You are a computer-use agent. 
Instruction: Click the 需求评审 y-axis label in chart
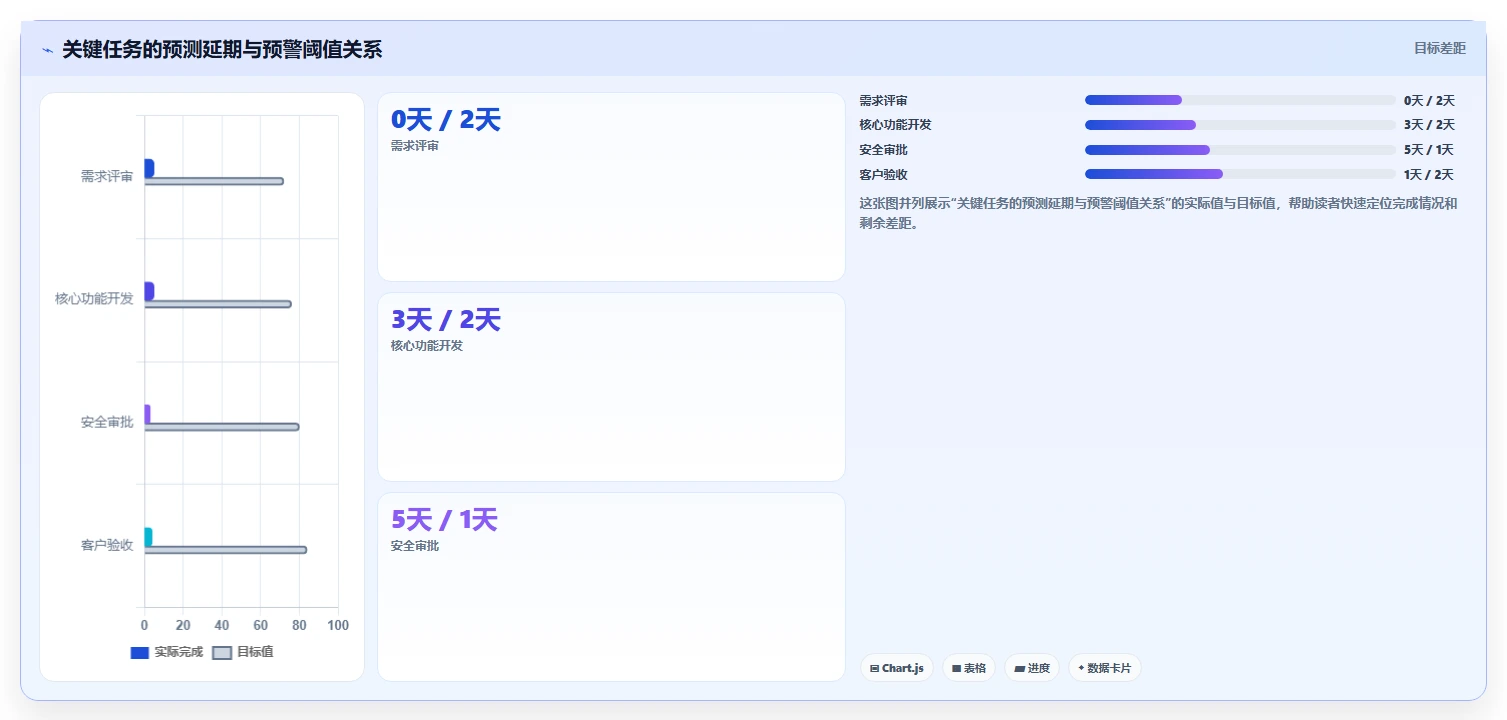107,176
